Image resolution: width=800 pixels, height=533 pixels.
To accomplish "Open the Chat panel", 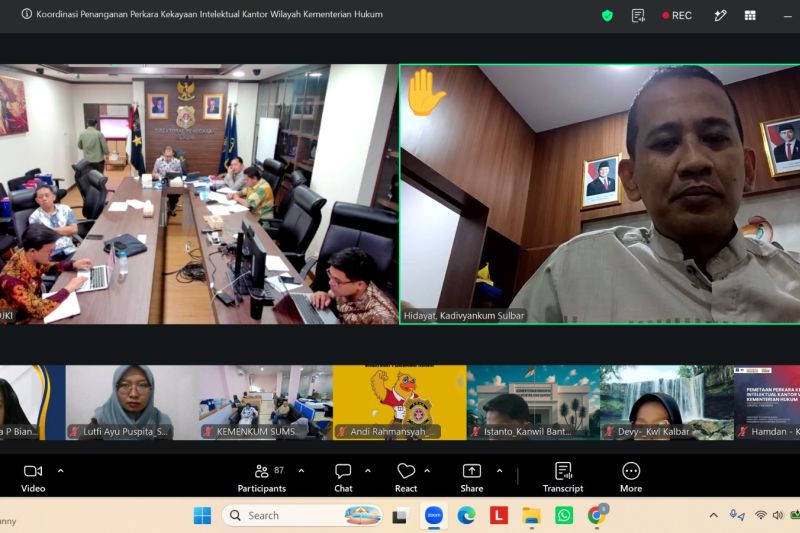I will [343, 478].
